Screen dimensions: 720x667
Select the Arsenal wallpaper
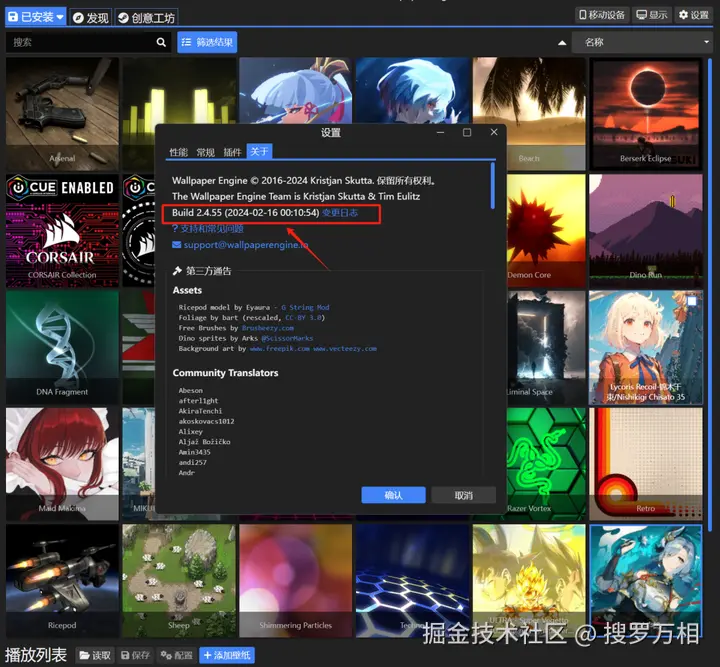coord(62,114)
